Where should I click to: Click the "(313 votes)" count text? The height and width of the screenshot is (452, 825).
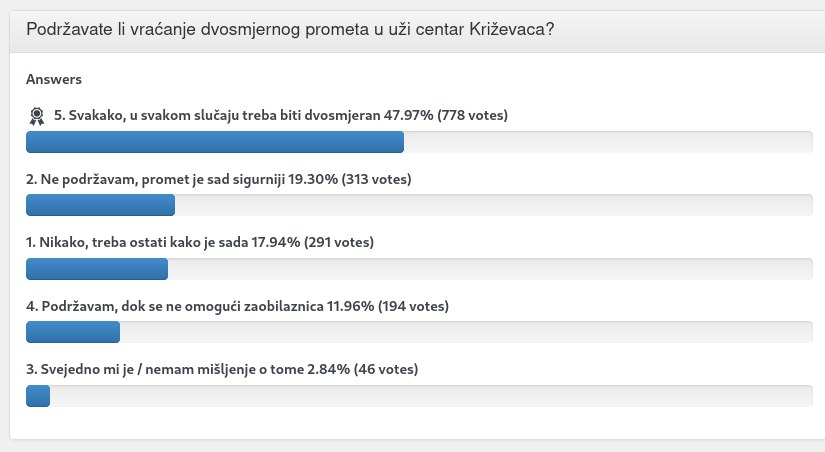pos(377,179)
